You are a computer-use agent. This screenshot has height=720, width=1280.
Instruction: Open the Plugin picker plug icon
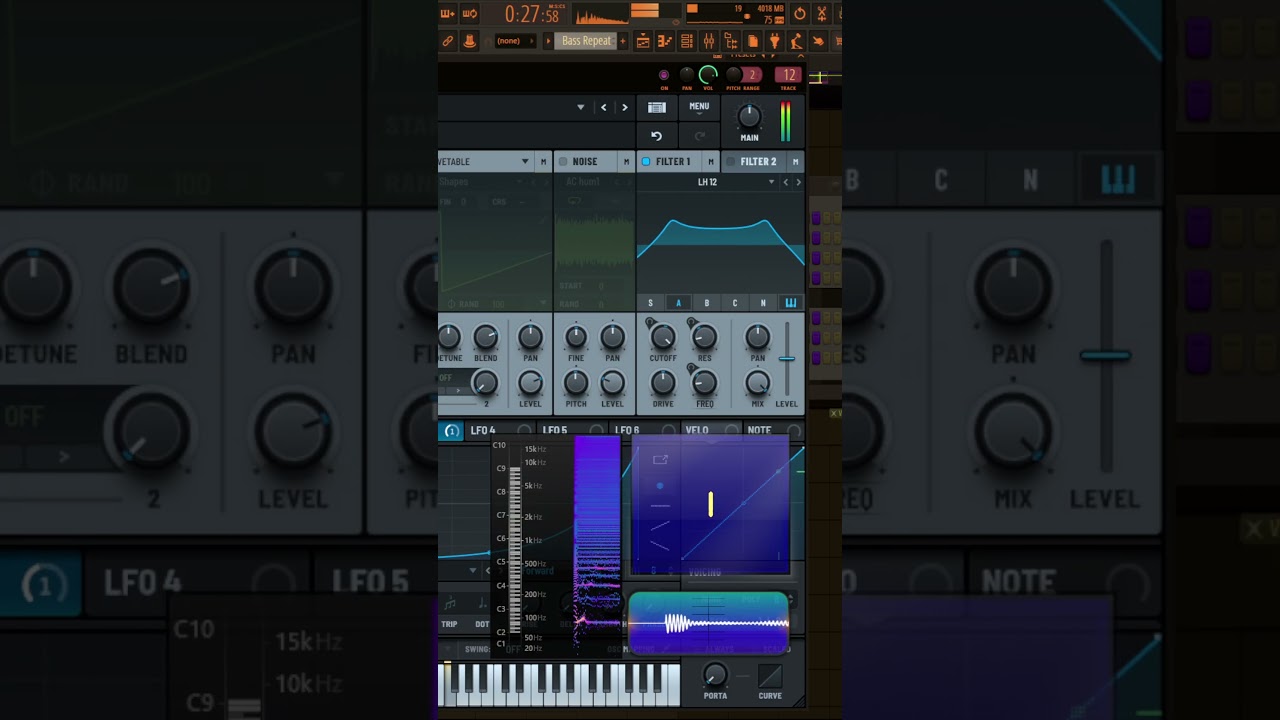click(x=775, y=41)
